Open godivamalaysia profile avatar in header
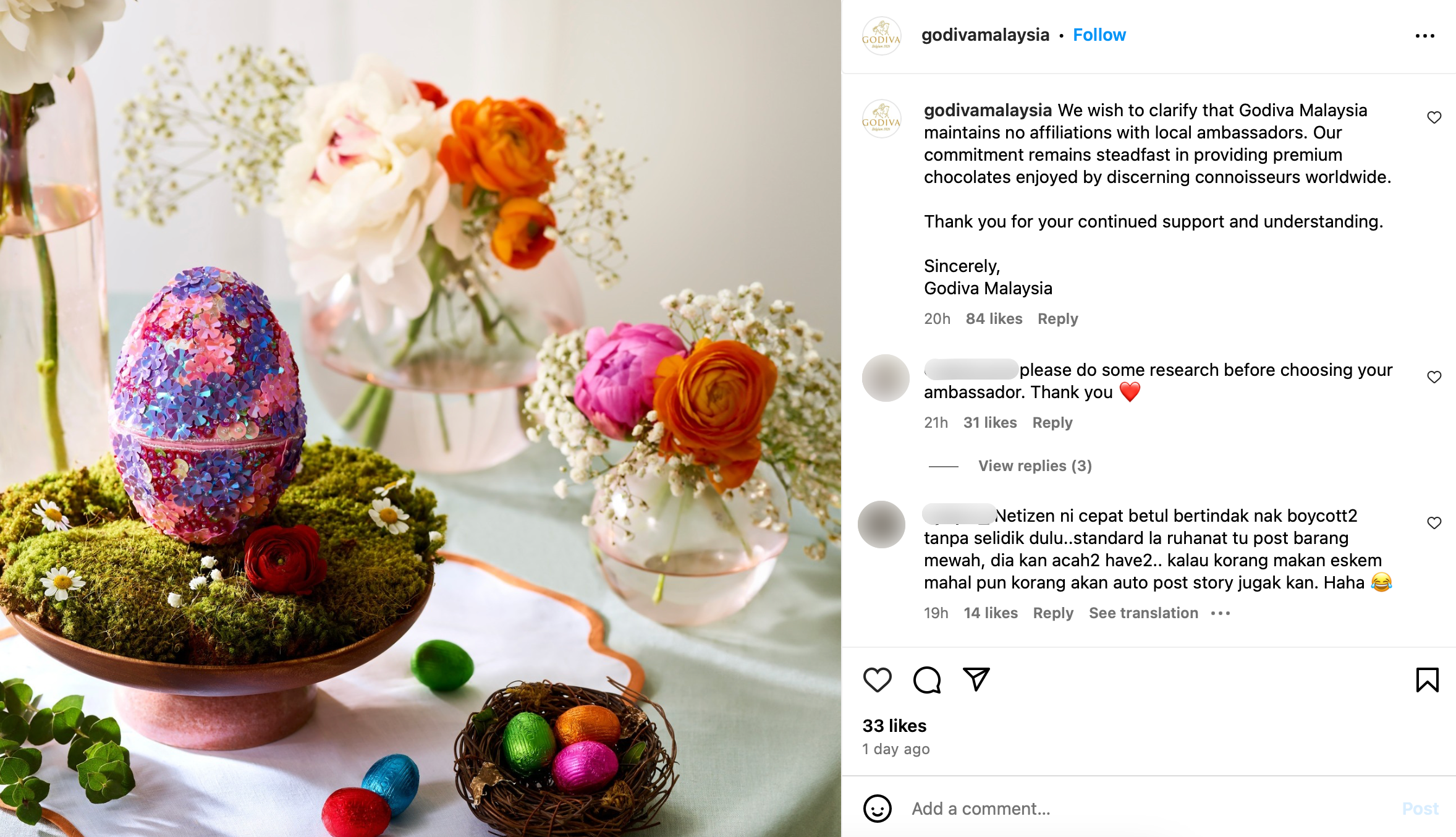 (x=881, y=36)
